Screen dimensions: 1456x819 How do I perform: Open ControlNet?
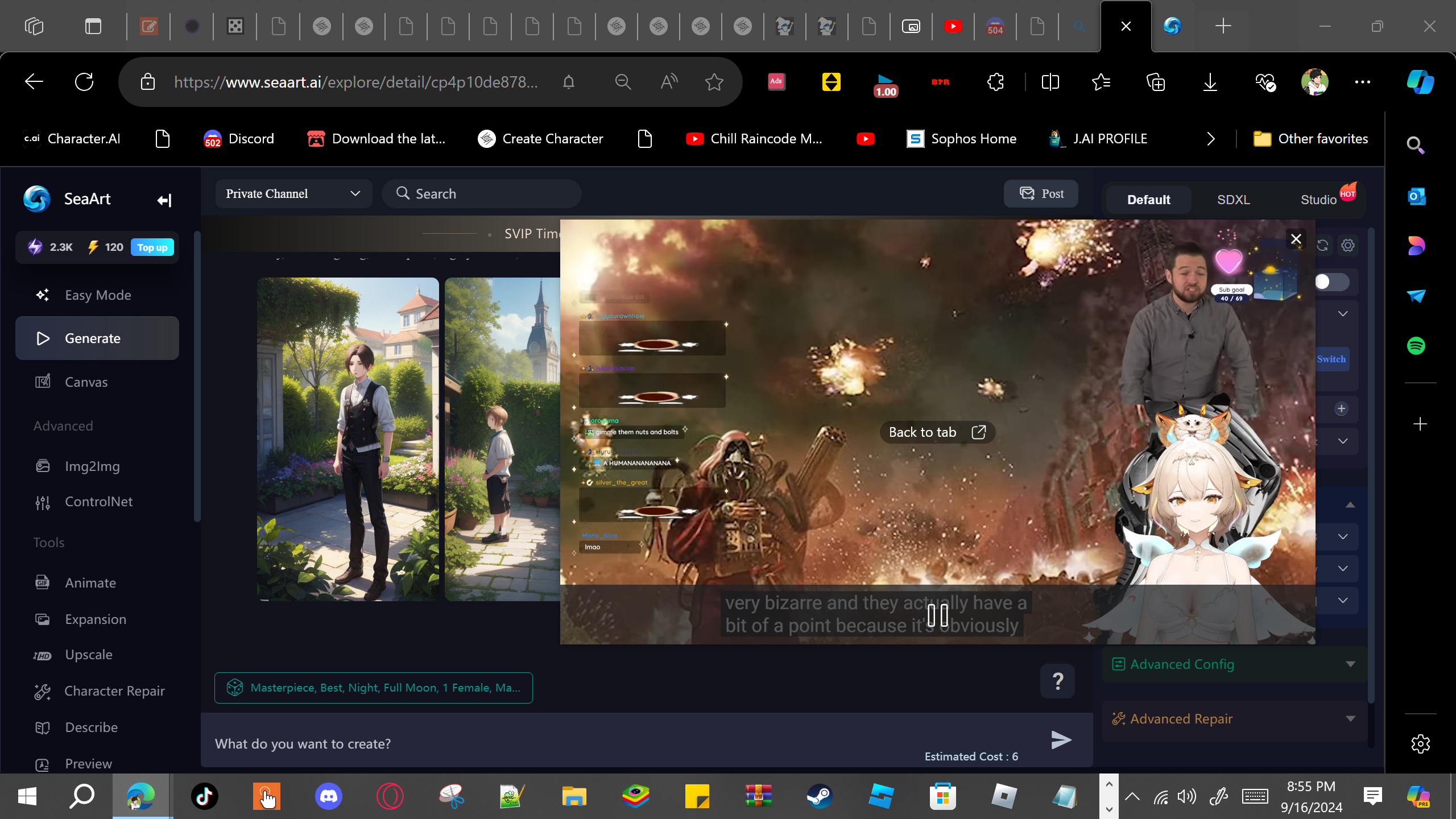tap(97, 502)
